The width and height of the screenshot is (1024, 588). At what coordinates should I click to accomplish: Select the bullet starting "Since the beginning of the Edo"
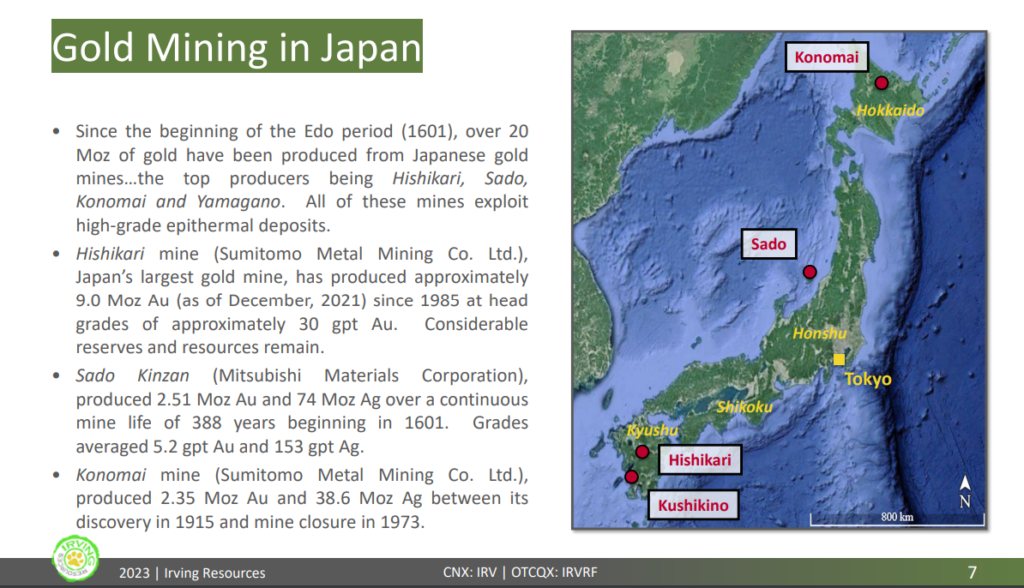pos(302,178)
